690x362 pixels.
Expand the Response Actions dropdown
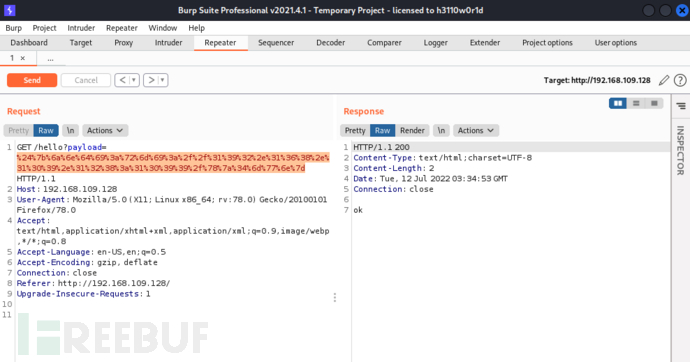coord(476,130)
